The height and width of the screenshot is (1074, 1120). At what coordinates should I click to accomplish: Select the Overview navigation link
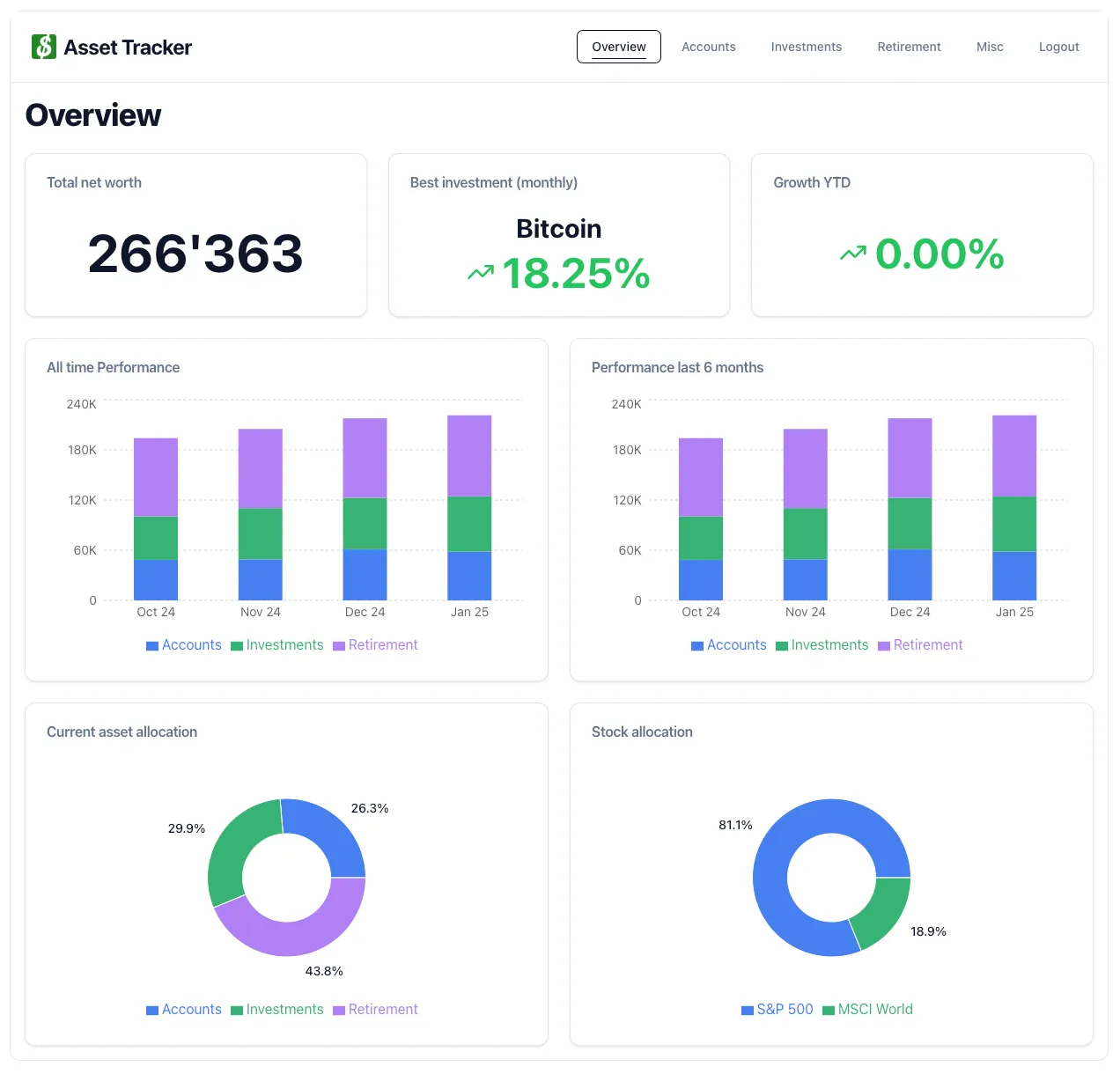click(618, 47)
